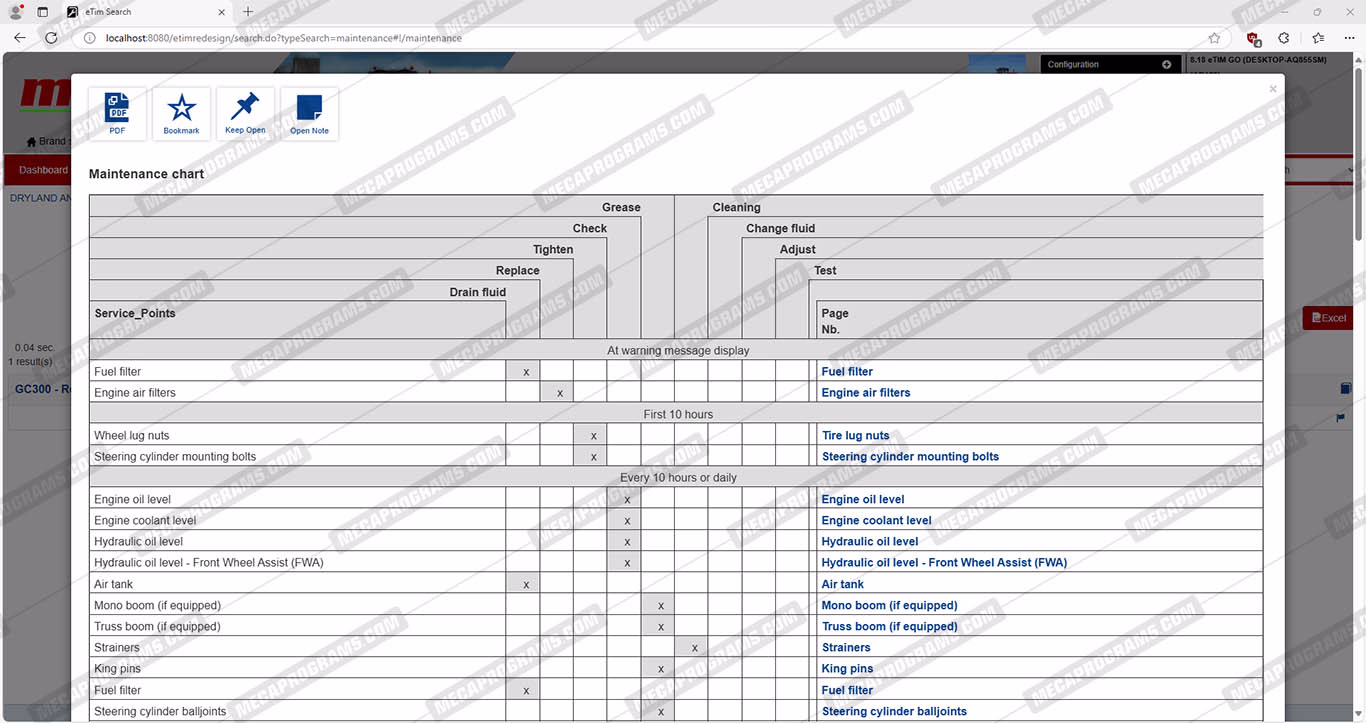Close the eTim Search tab

click(x=219, y=12)
